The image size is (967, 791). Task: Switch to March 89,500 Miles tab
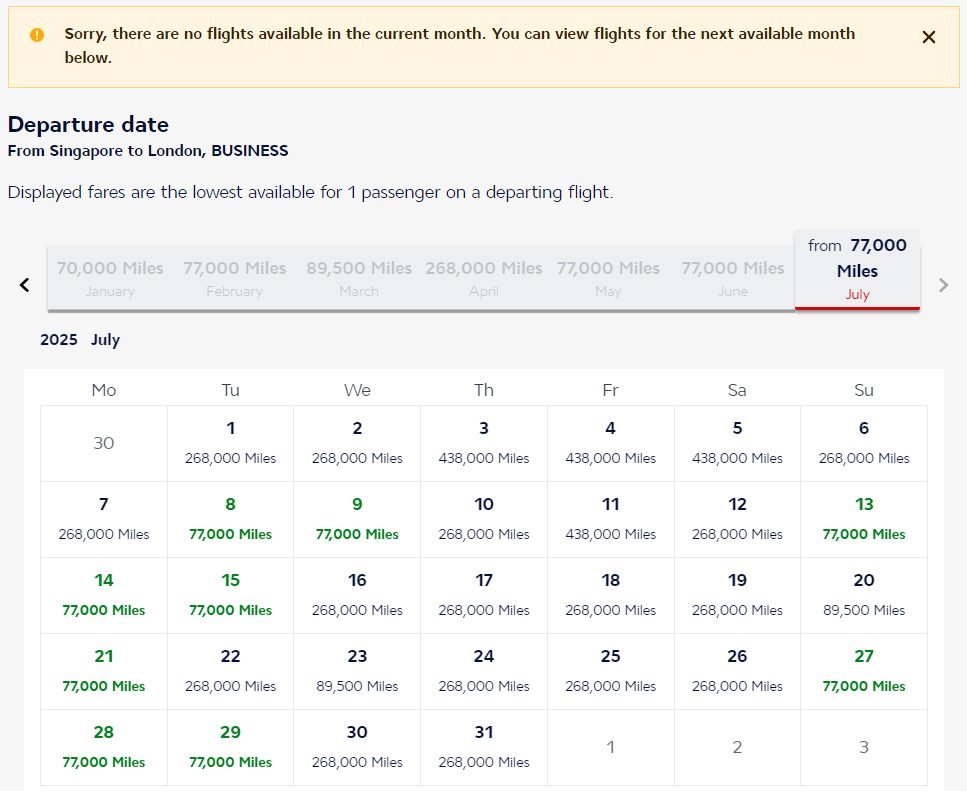(359, 279)
